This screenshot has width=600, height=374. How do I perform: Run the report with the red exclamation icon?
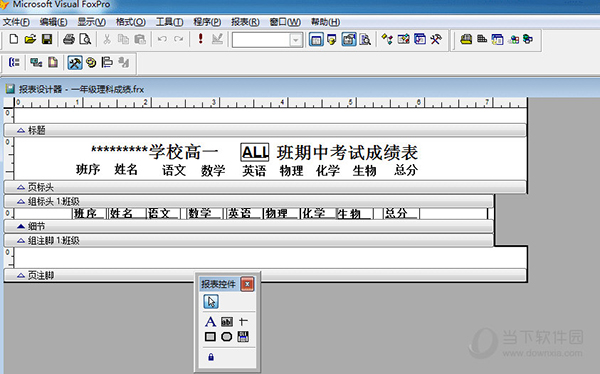200,39
